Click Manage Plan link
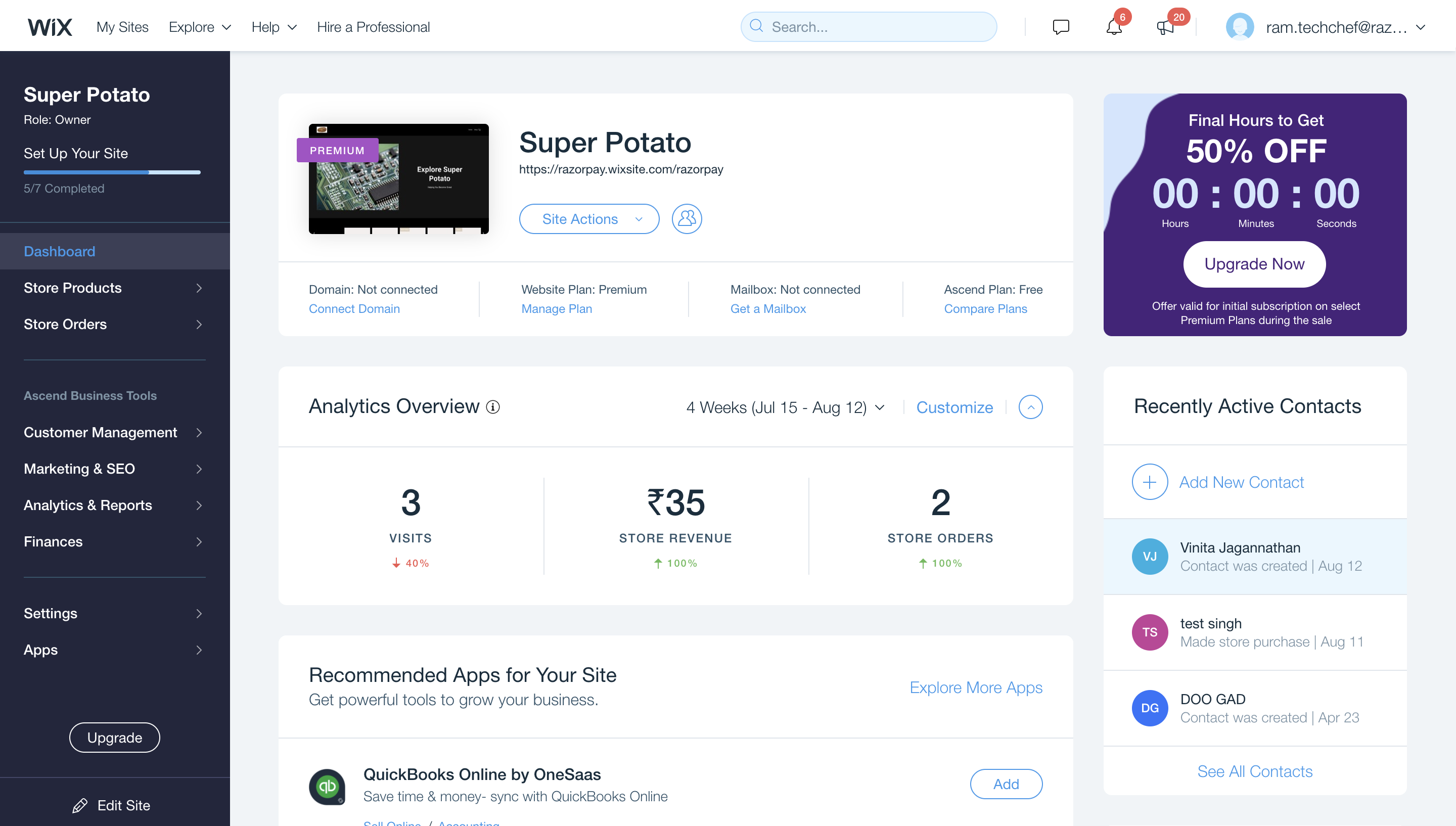 [557, 309]
